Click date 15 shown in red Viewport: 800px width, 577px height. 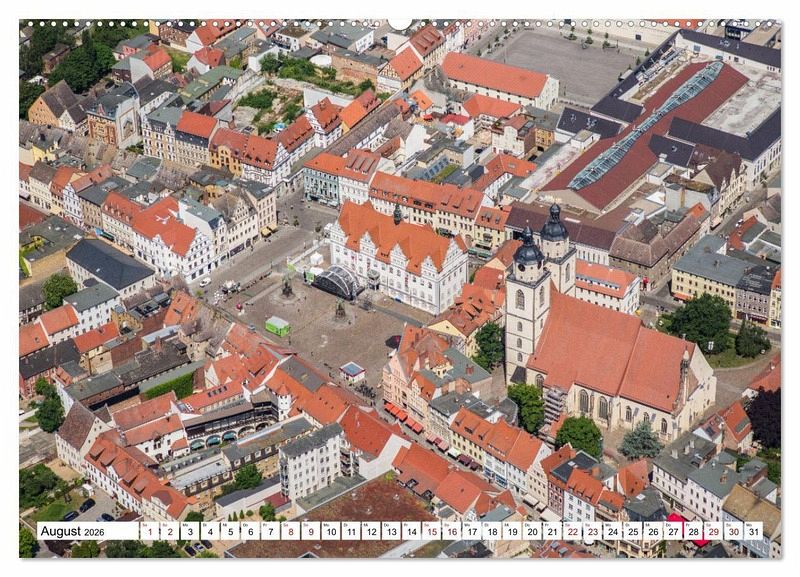click(431, 531)
